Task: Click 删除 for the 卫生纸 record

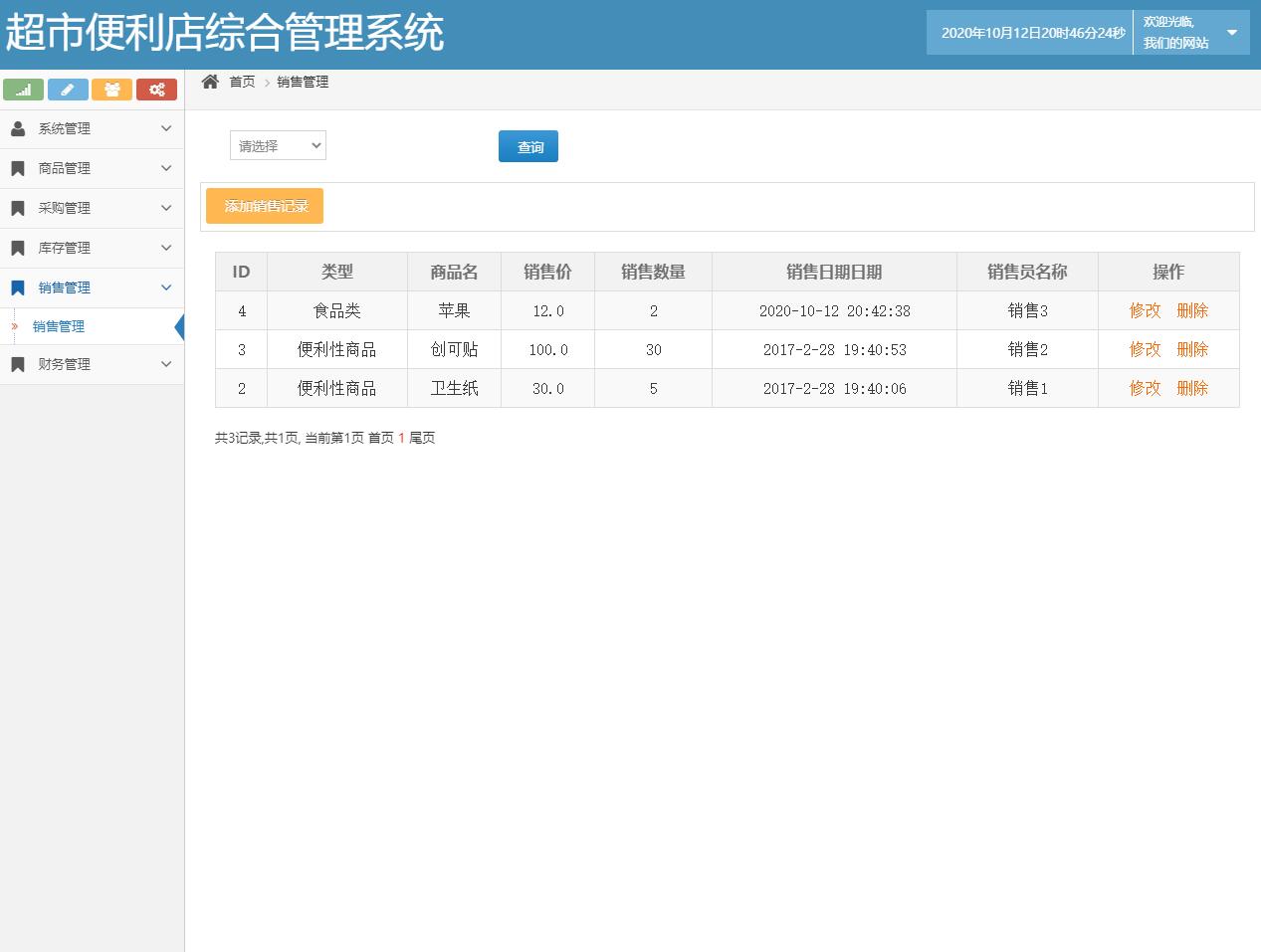Action: click(x=1192, y=388)
